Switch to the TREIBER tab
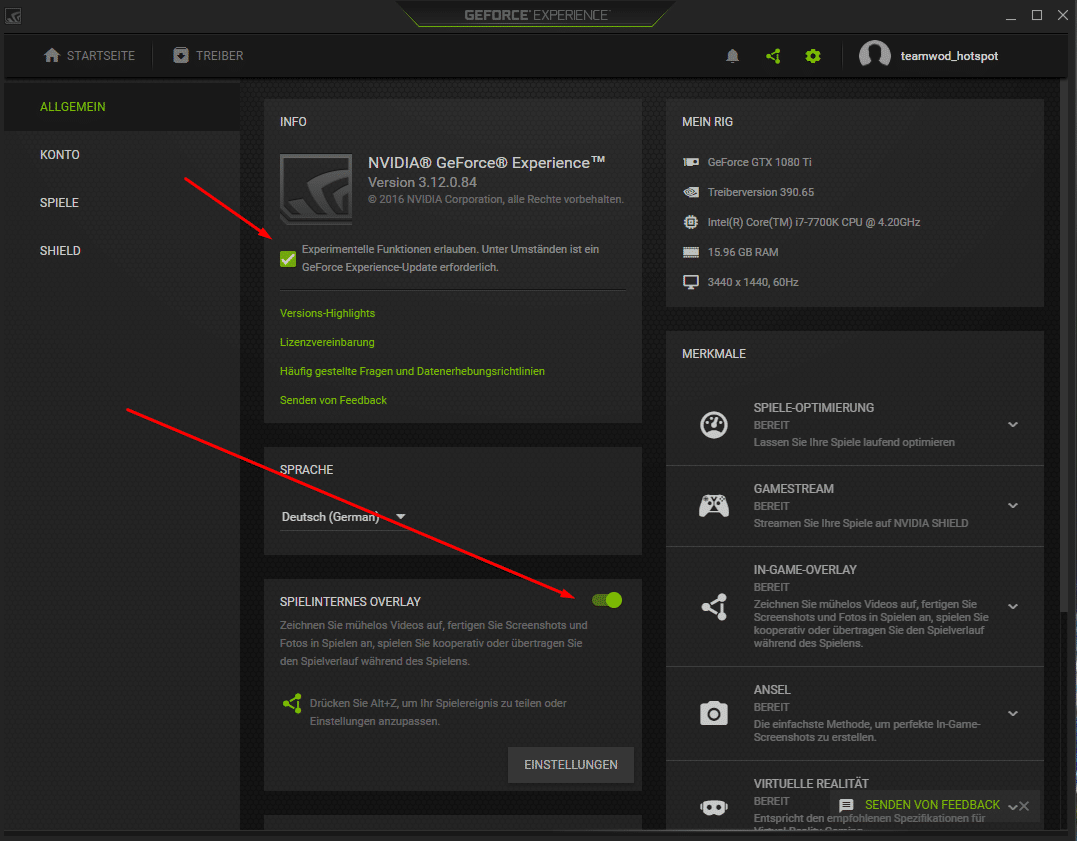Viewport: 1077px width, 841px height. 208,56
